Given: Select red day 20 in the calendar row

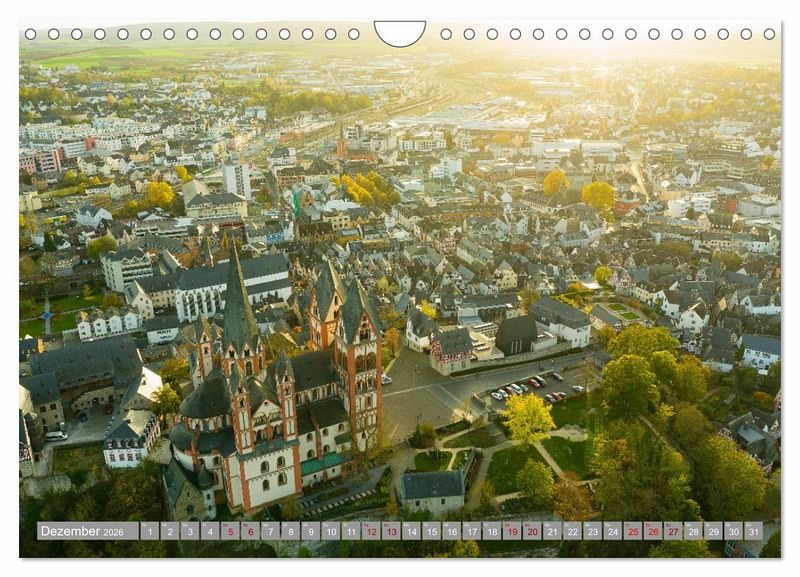Looking at the screenshot, I should (x=532, y=531).
